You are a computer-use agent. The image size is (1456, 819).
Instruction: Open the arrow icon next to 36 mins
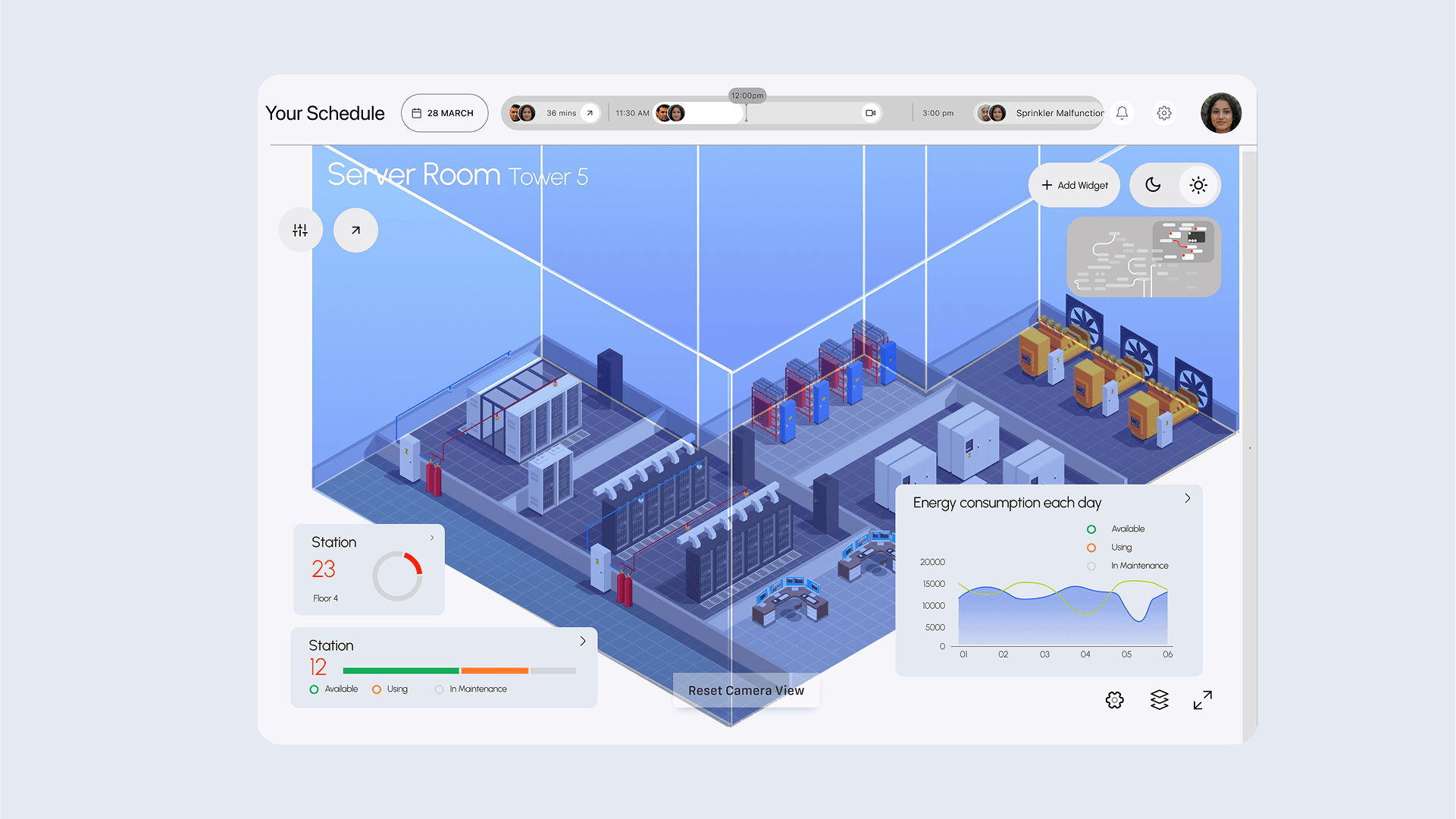click(x=590, y=113)
